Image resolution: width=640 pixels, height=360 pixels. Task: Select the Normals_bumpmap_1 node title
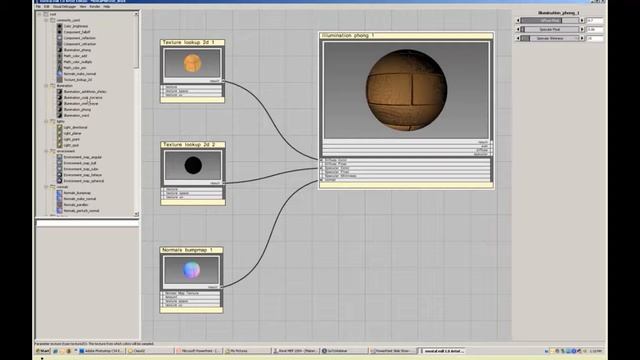(191, 250)
